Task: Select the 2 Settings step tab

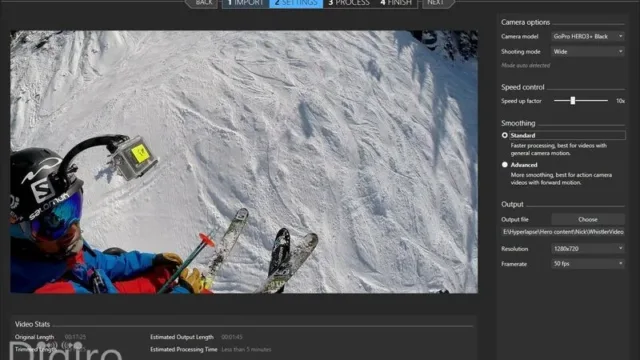Action: 296,3
